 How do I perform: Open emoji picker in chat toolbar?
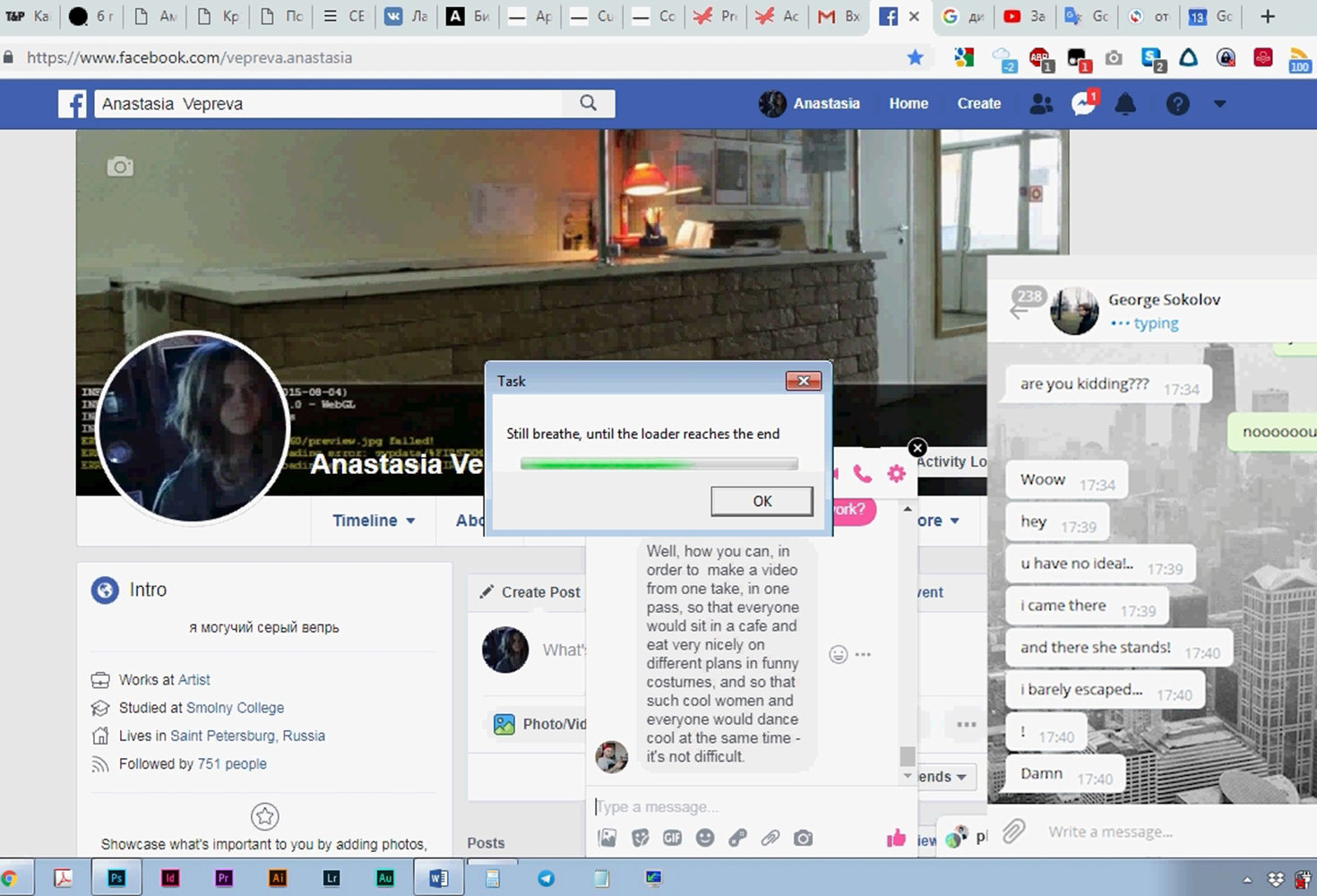tap(705, 838)
